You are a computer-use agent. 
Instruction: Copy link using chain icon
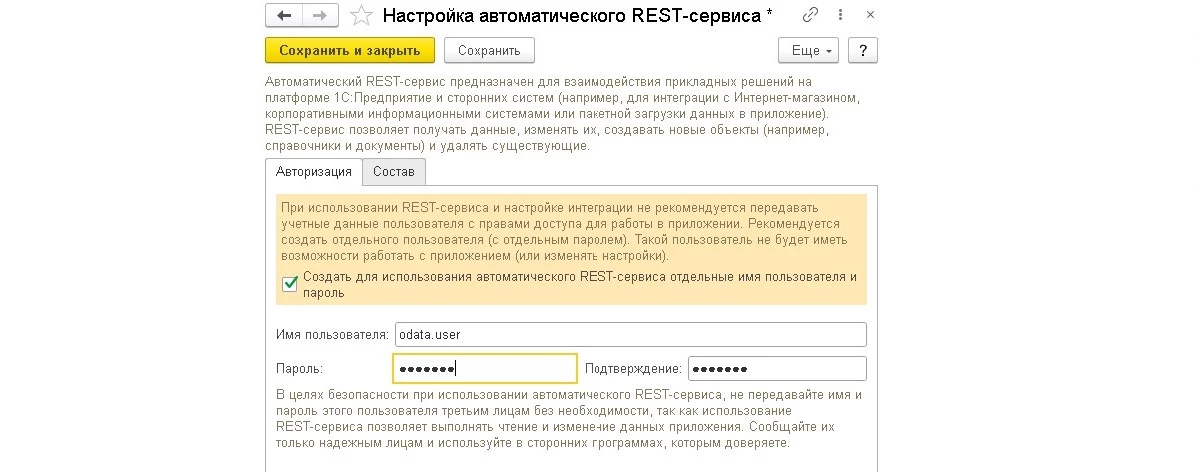pyautogui.click(x=811, y=15)
